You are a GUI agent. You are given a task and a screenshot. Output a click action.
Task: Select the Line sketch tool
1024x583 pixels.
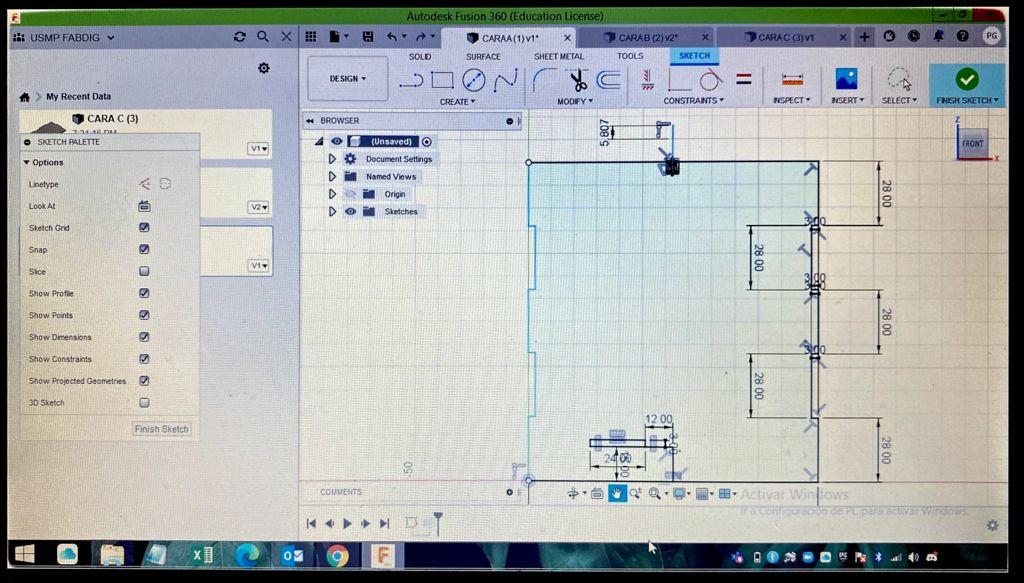point(411,80)
